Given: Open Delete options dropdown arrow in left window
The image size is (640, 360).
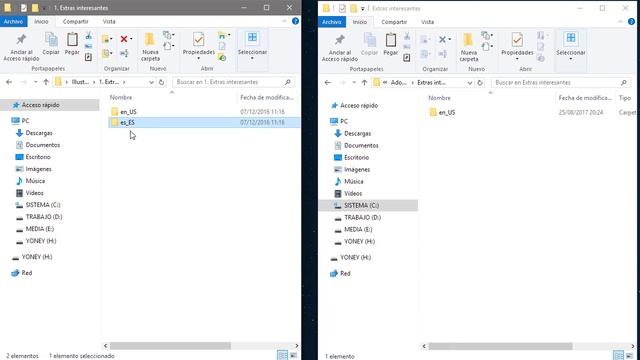Looking at the screenshot, I should 131,39.
